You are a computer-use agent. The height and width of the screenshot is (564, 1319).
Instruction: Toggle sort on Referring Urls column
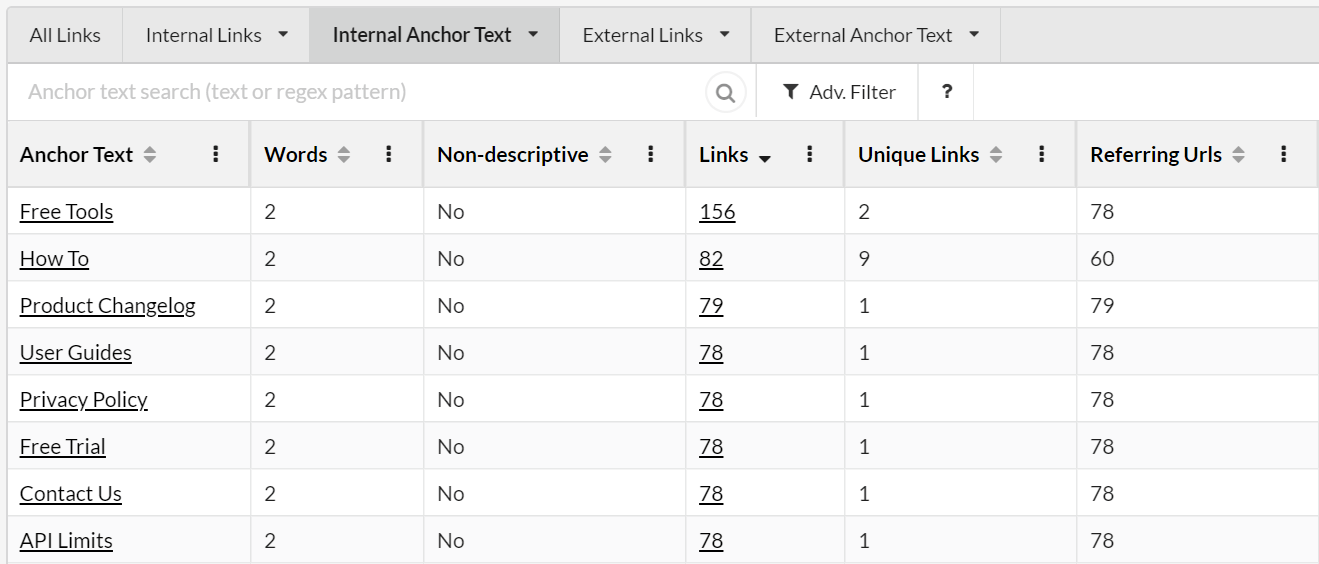click(1238, 155)
